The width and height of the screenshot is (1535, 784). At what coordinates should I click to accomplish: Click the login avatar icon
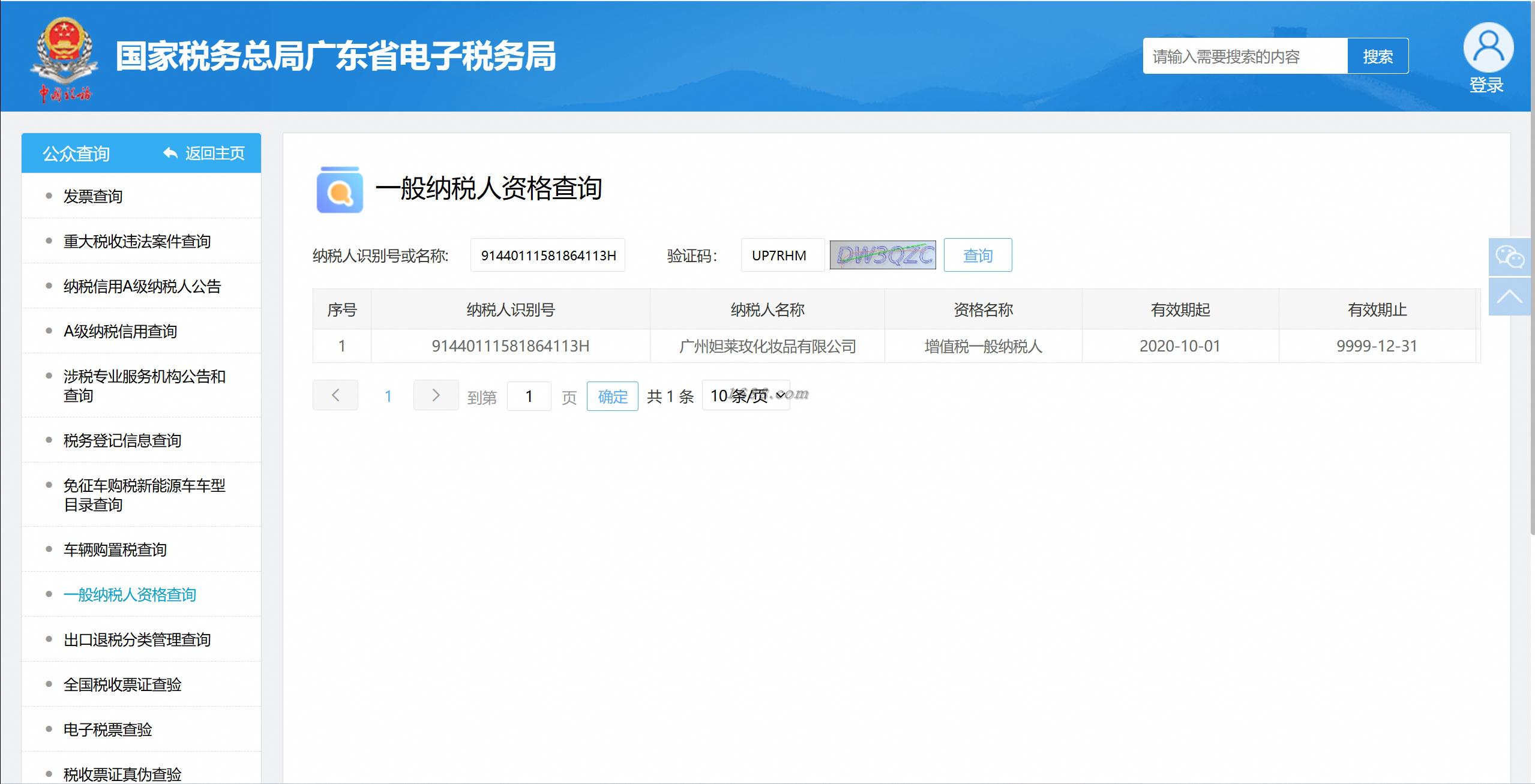tap(1488, 48)
